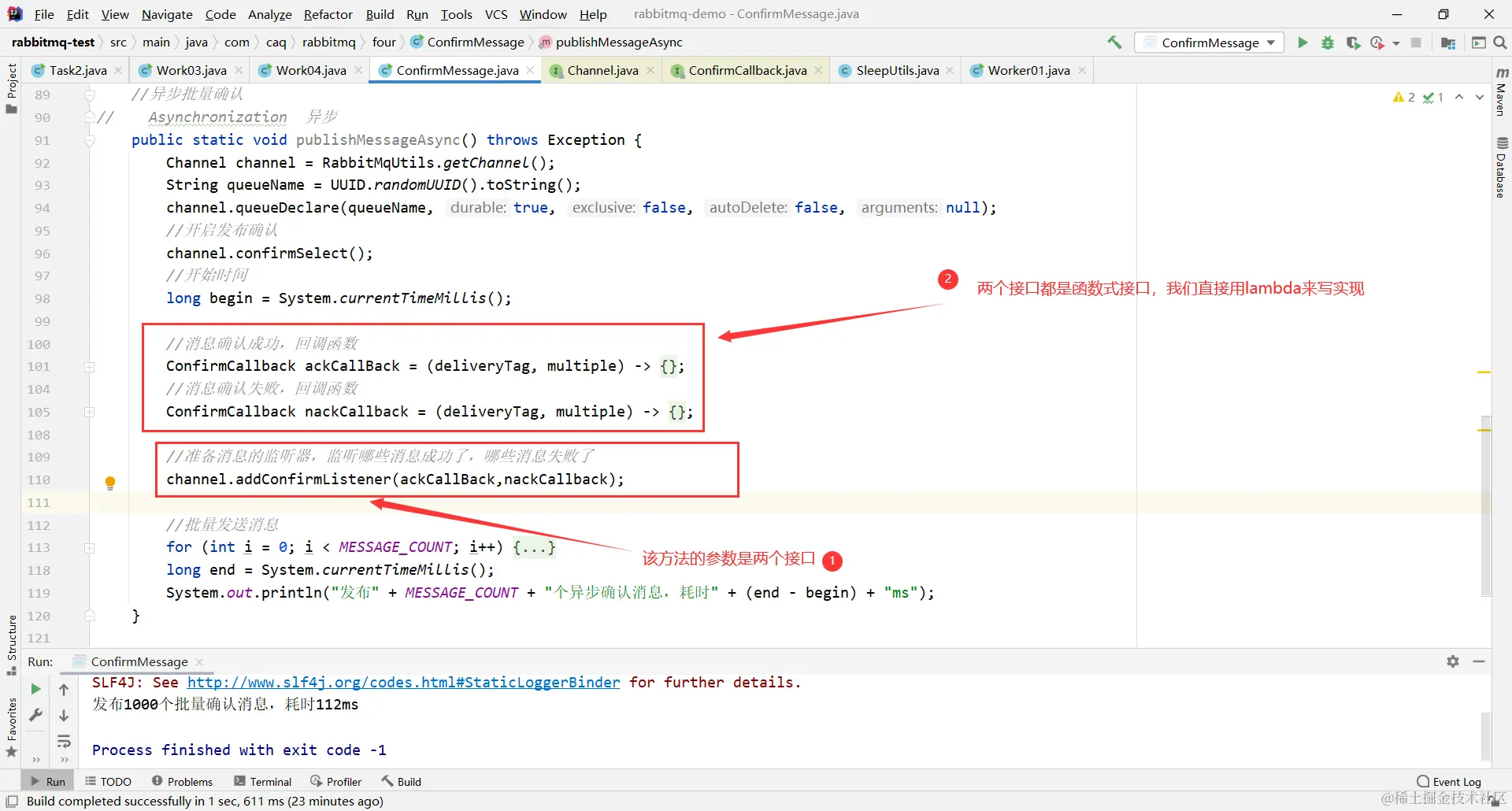Switch to the Channel.java tab
The width and height of the screenshot is (1512, 811).
point(602,70)
